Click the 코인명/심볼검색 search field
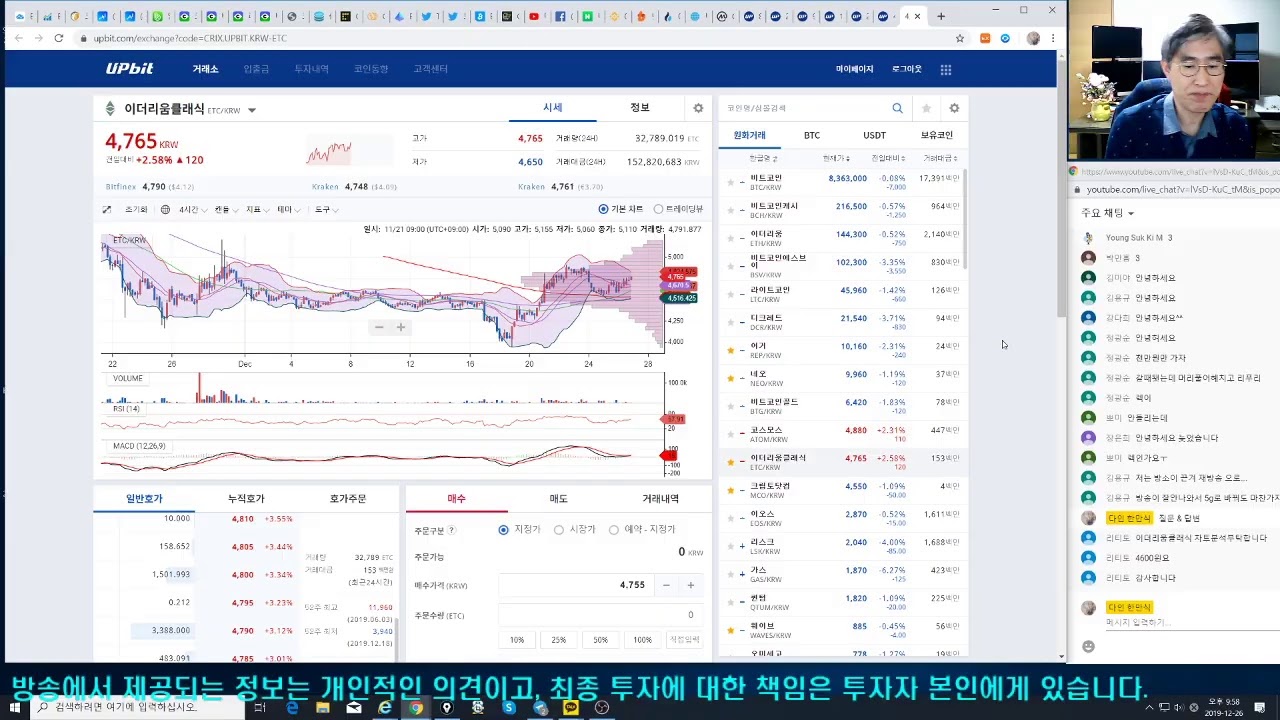 click(x=806, y=108)
